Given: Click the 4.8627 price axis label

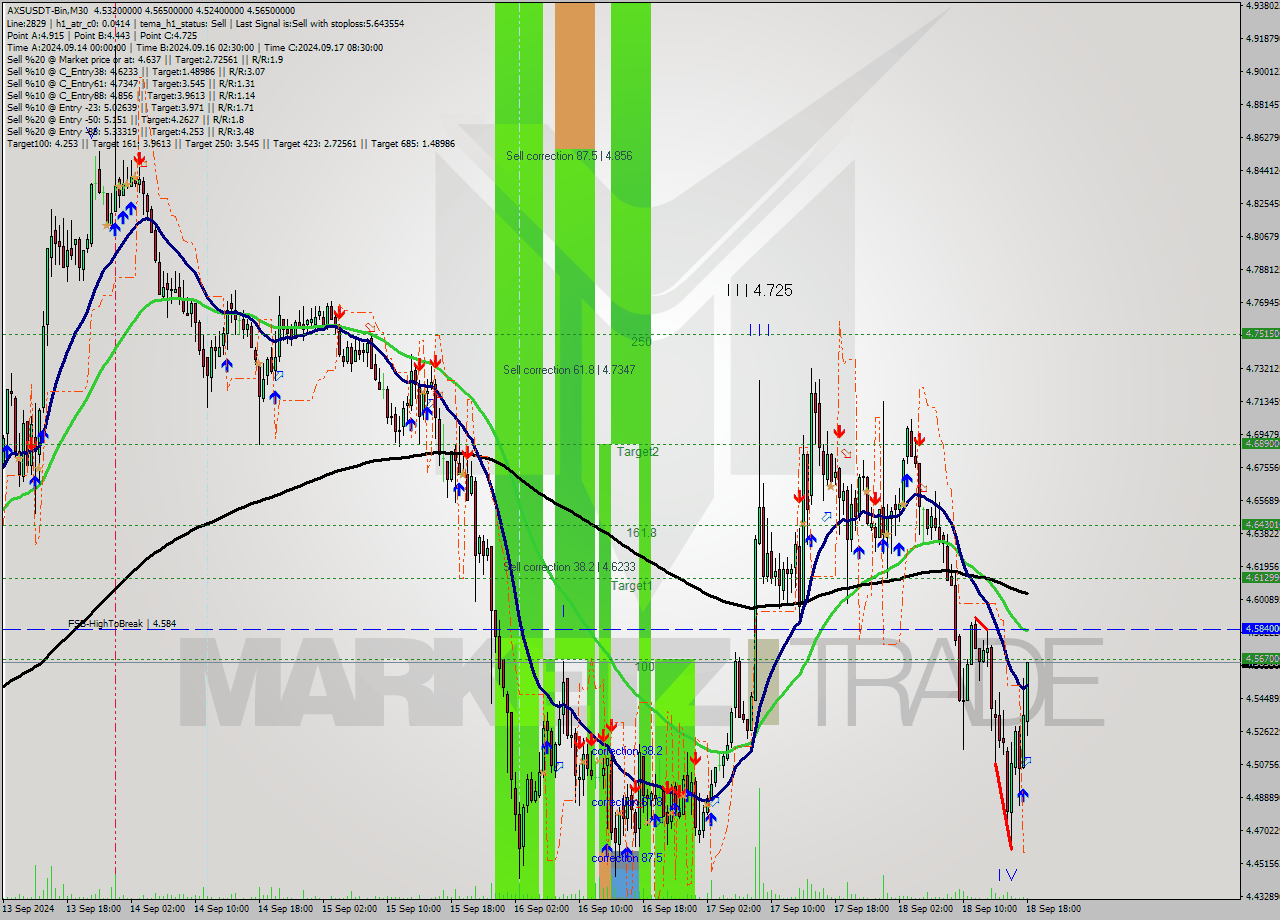Looking at the screenshot, I should coord(1263,137).
